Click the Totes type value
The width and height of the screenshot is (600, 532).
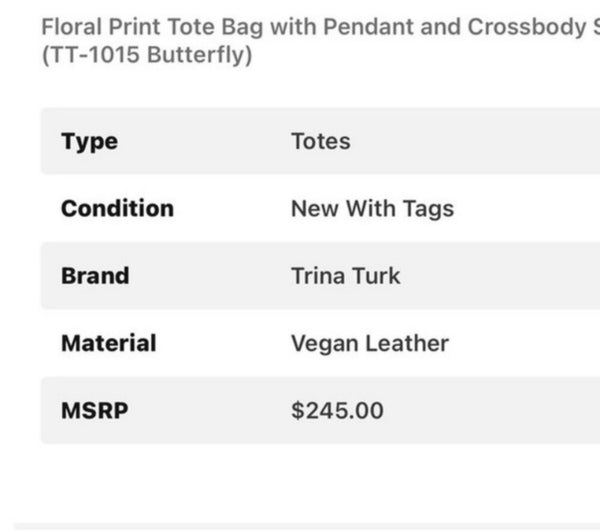point(321,141)
